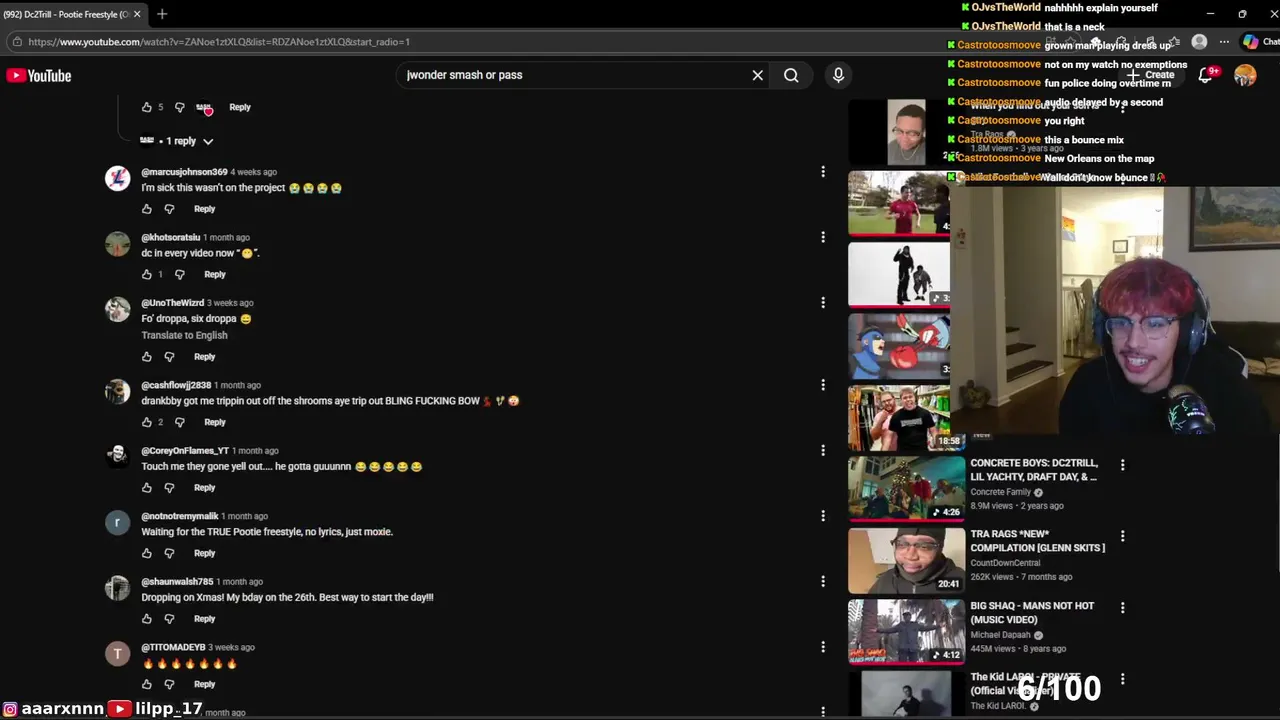This screenshot has height=720, width=1280.
Task: Open @shaunwalsh785's profile avatar
Action: pyautogui.click(x=118, y=588)
